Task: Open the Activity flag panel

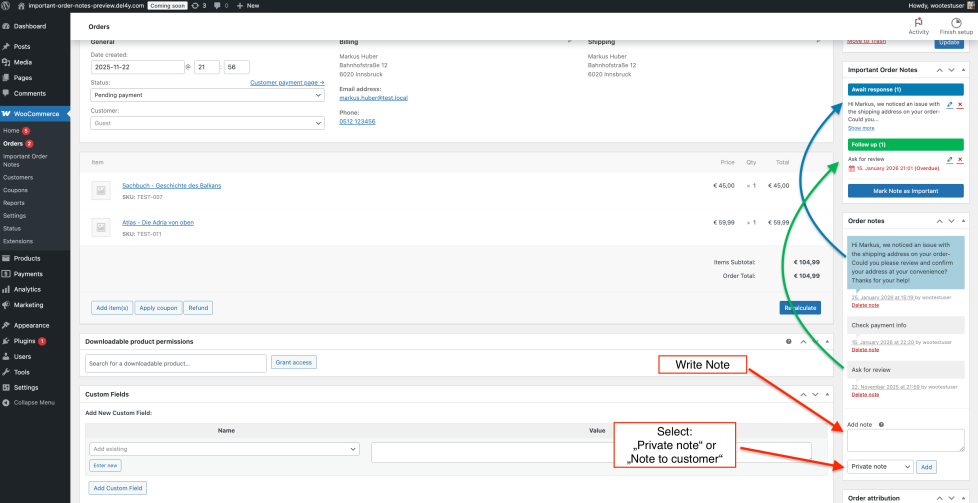Action: point(918,26)
